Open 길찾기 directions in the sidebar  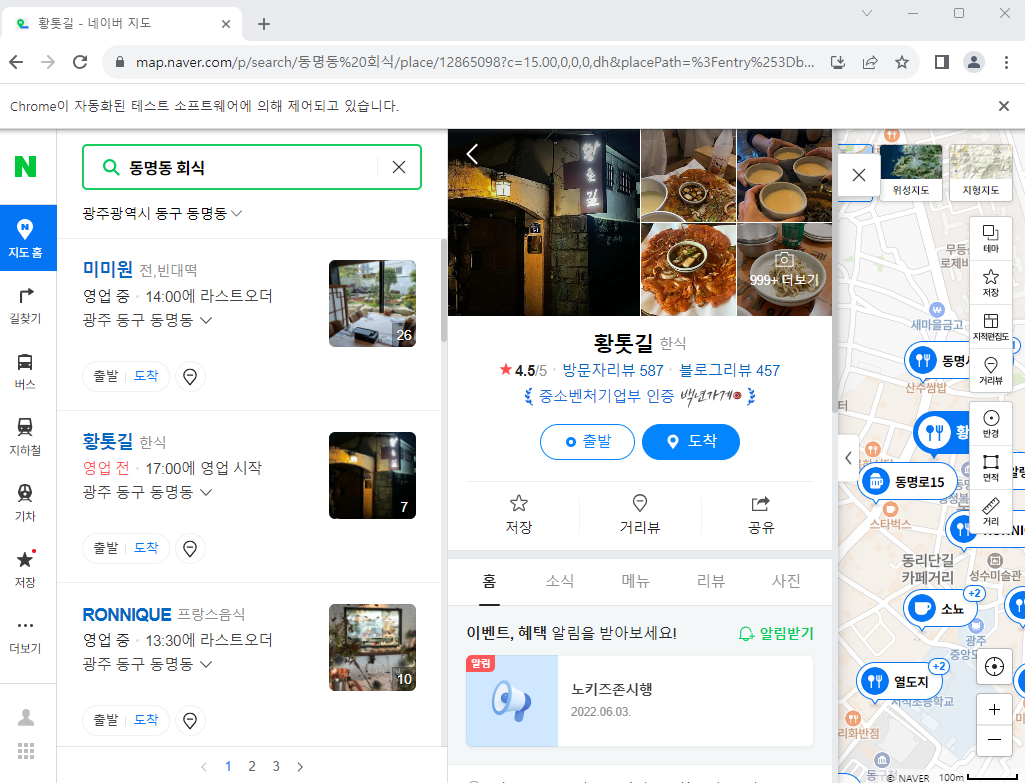[x=25, y=305]
